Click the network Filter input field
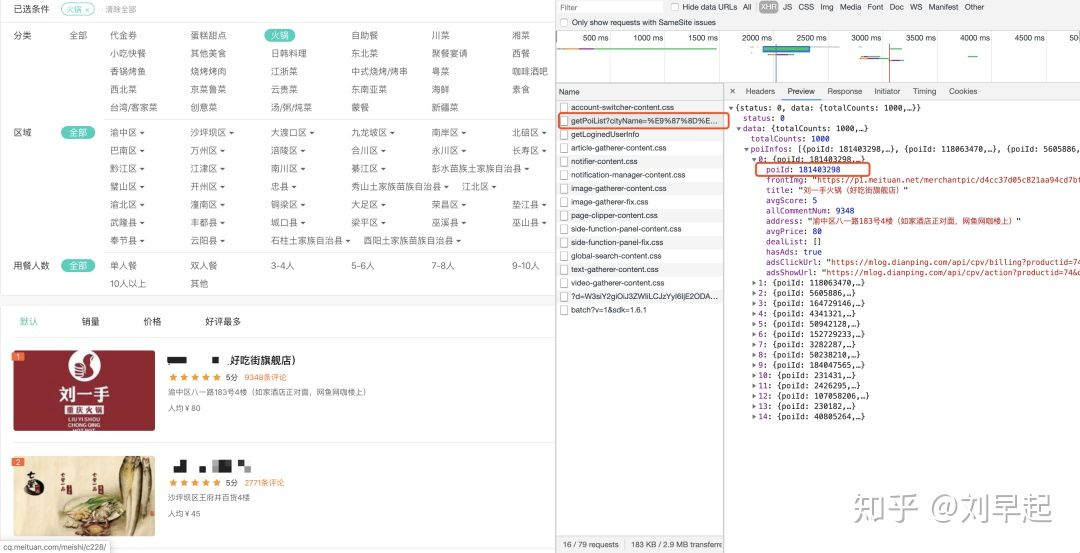The image size is (1080, 553). (610, 7)
